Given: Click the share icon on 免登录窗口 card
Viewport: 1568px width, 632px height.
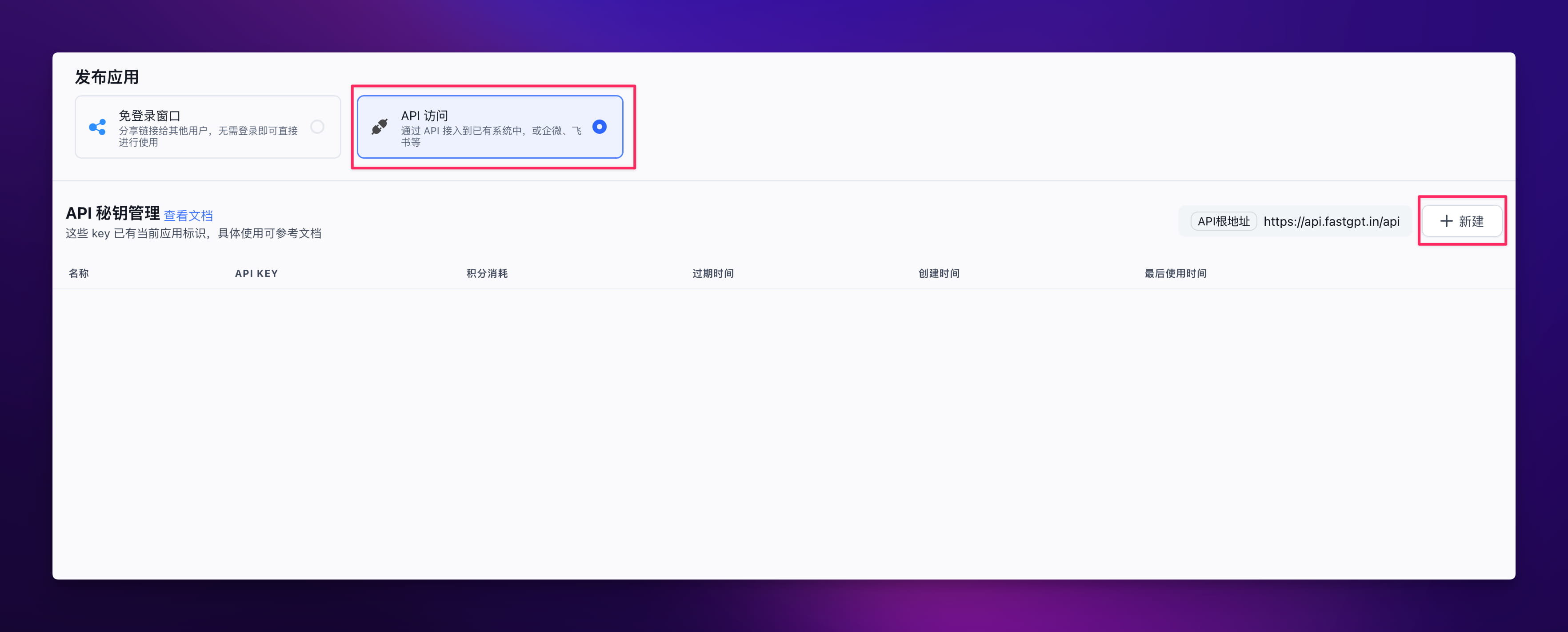Looking at the screenshot, I should pyautogui.click(x=97, y=127).
